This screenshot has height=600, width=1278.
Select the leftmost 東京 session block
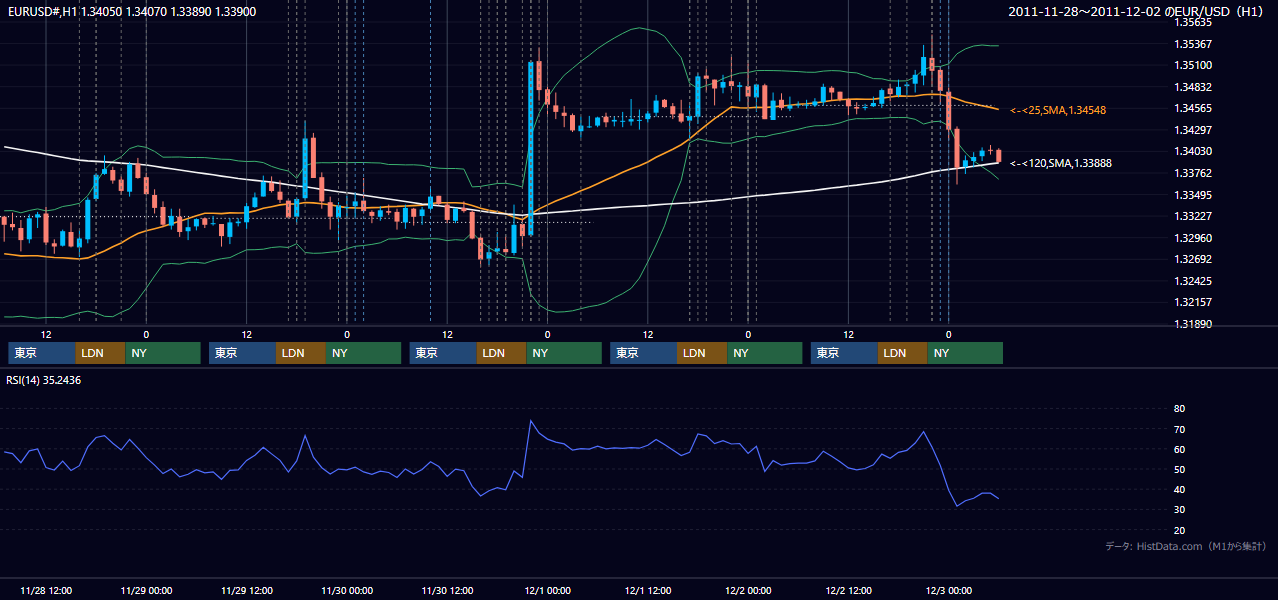pos(42,353)
